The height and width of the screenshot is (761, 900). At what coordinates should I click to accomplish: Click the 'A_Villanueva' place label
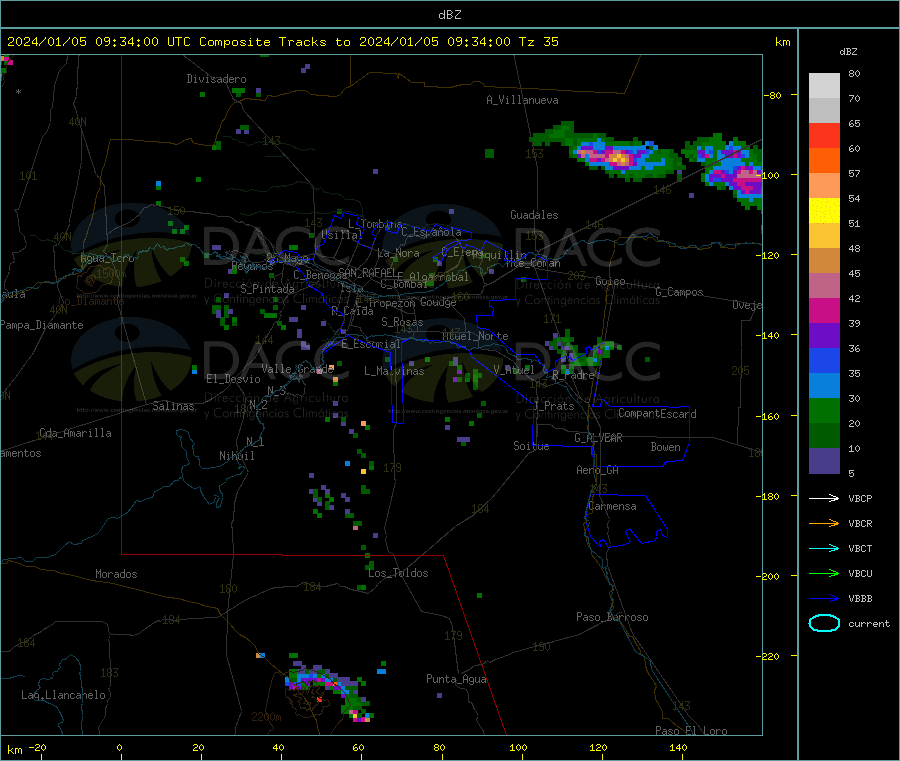click(522, 100)
